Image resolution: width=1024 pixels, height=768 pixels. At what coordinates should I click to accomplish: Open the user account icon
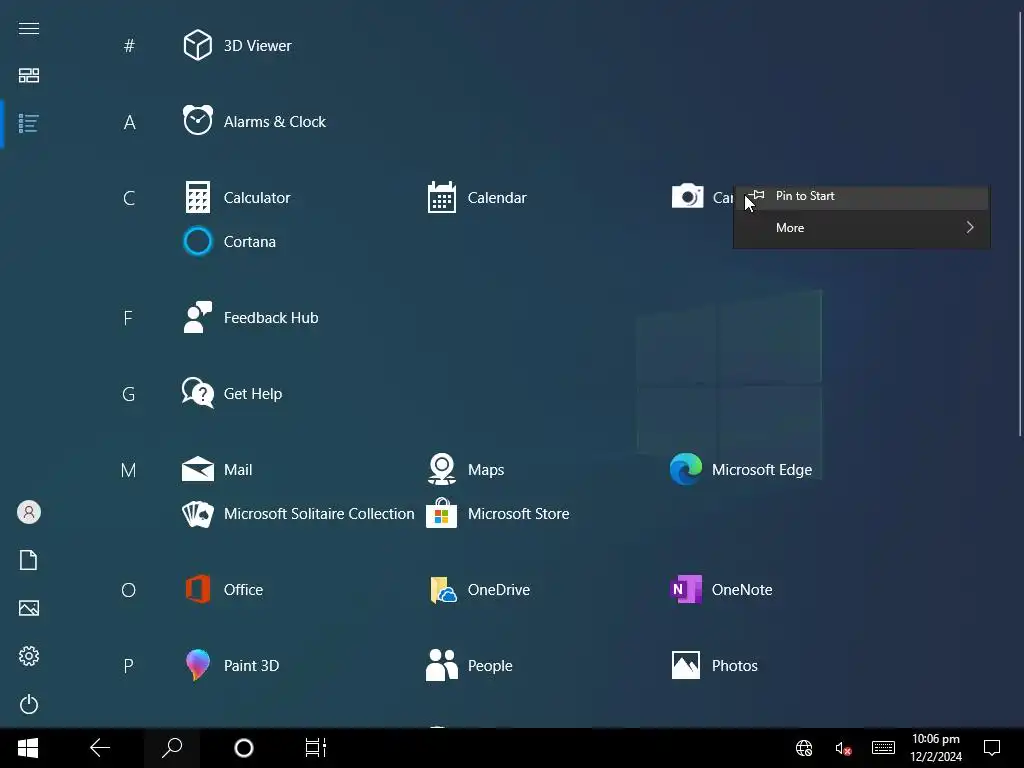[x=29, y=512]
